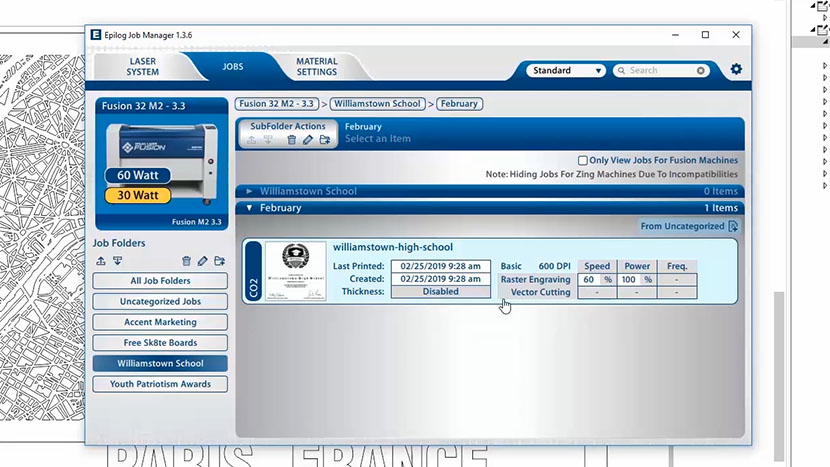Rename subfolder with SubFolder Actions pencil icon
Screen dimensions: 830x467
coord(309,140)
